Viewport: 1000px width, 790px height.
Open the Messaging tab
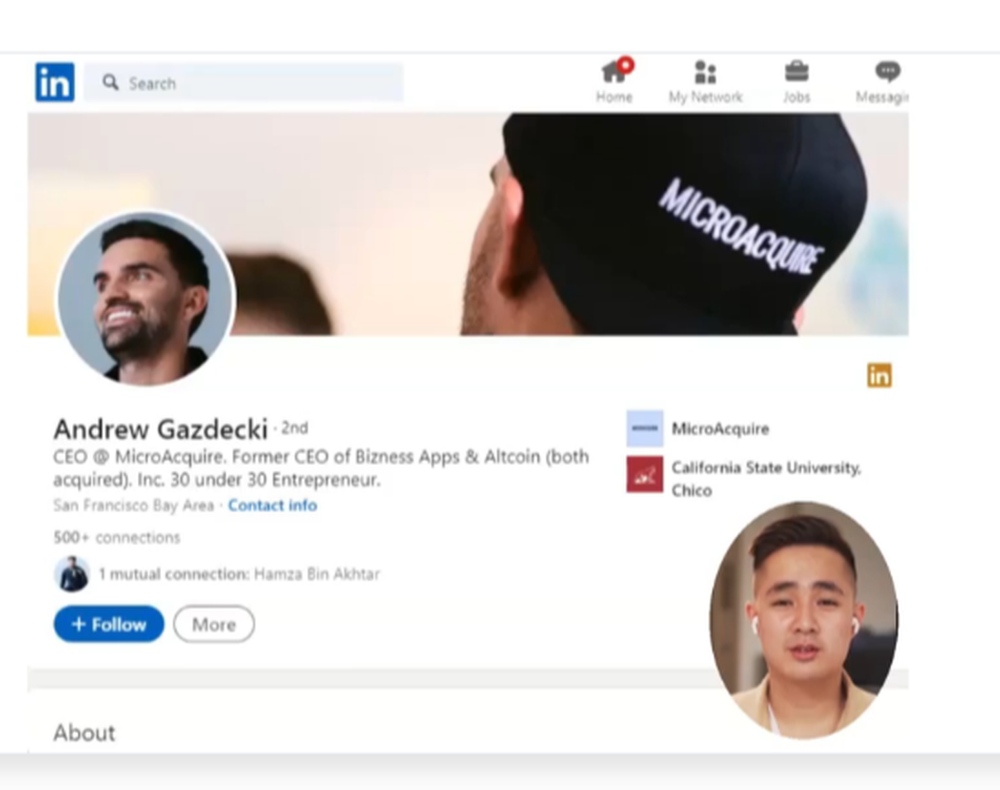pos(882,82)
